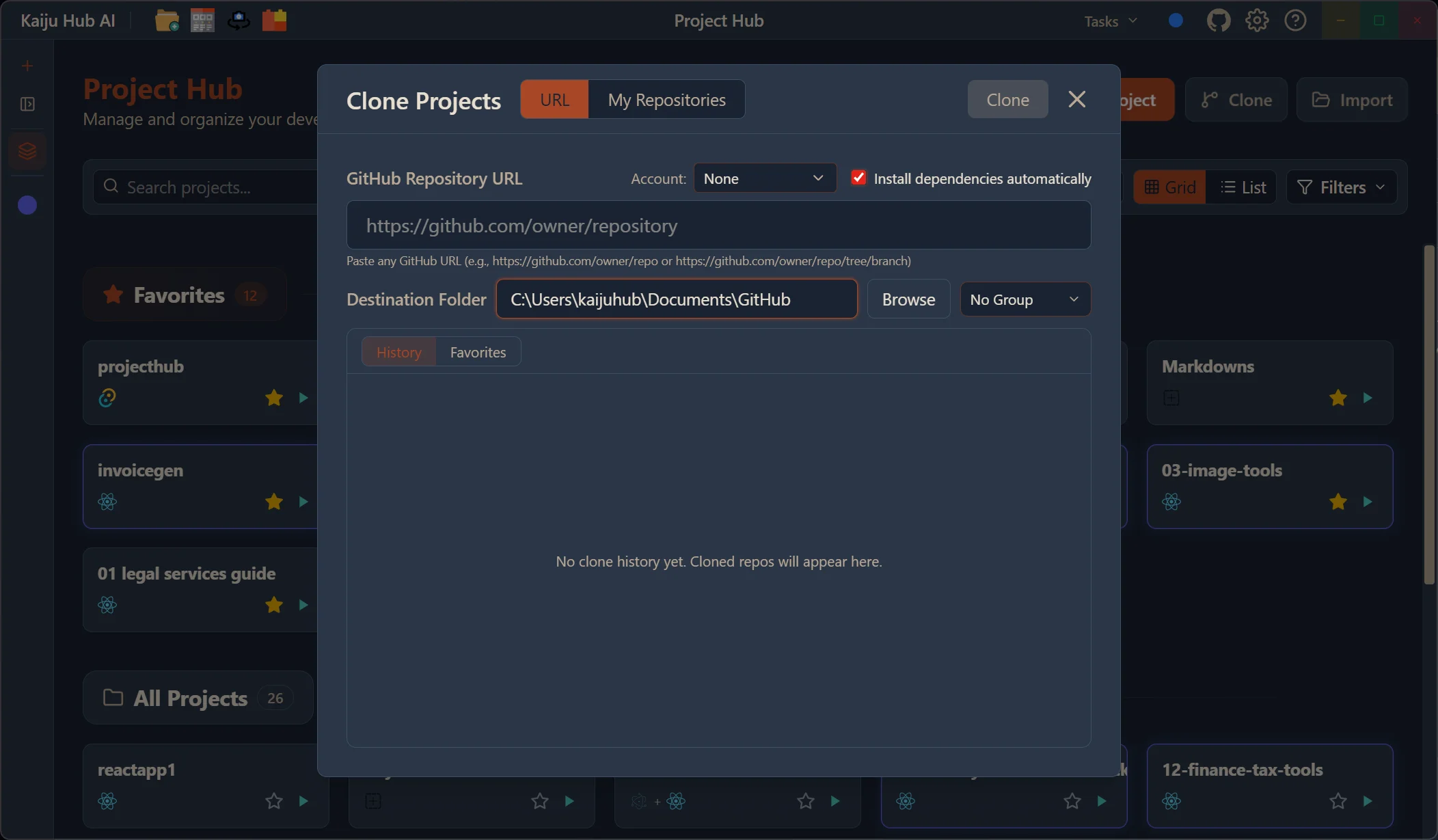Switch to Grid view
Screen dimensions: 1438x840
point(1169,187)
